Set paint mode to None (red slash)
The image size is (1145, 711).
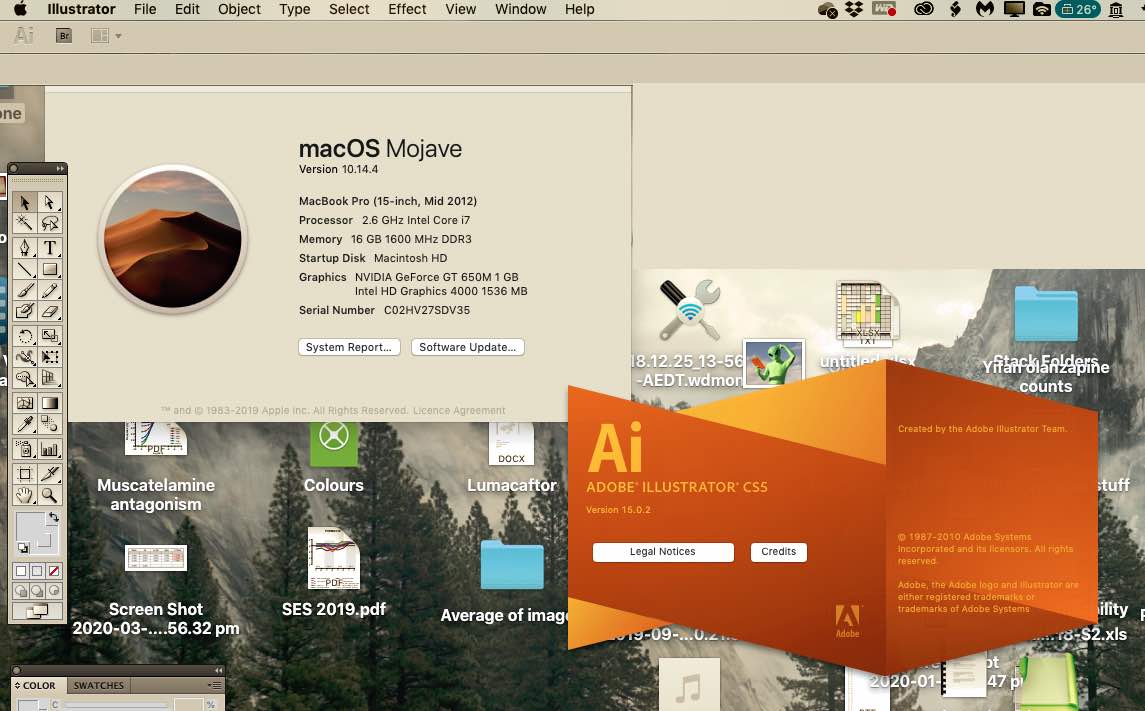(53, 571)
